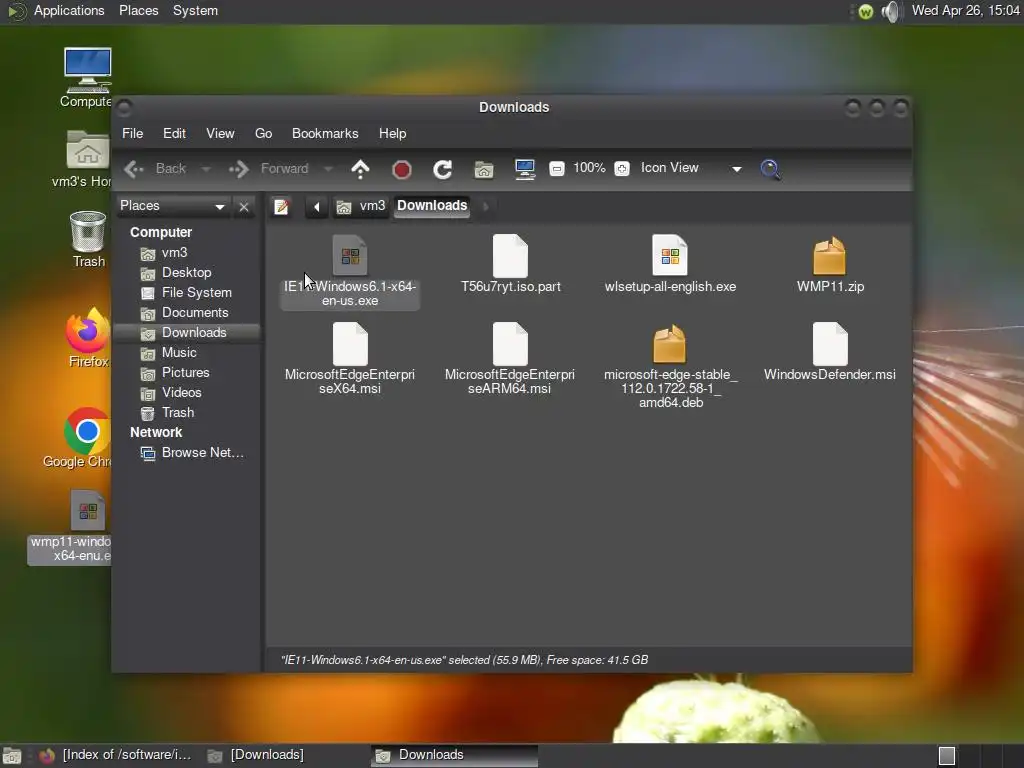The width and height of the screenshot is (1024, 768).
Task: Select IE11-Windows6.1-x64-en-us.exe file
Action: click(x=350, y=271)
